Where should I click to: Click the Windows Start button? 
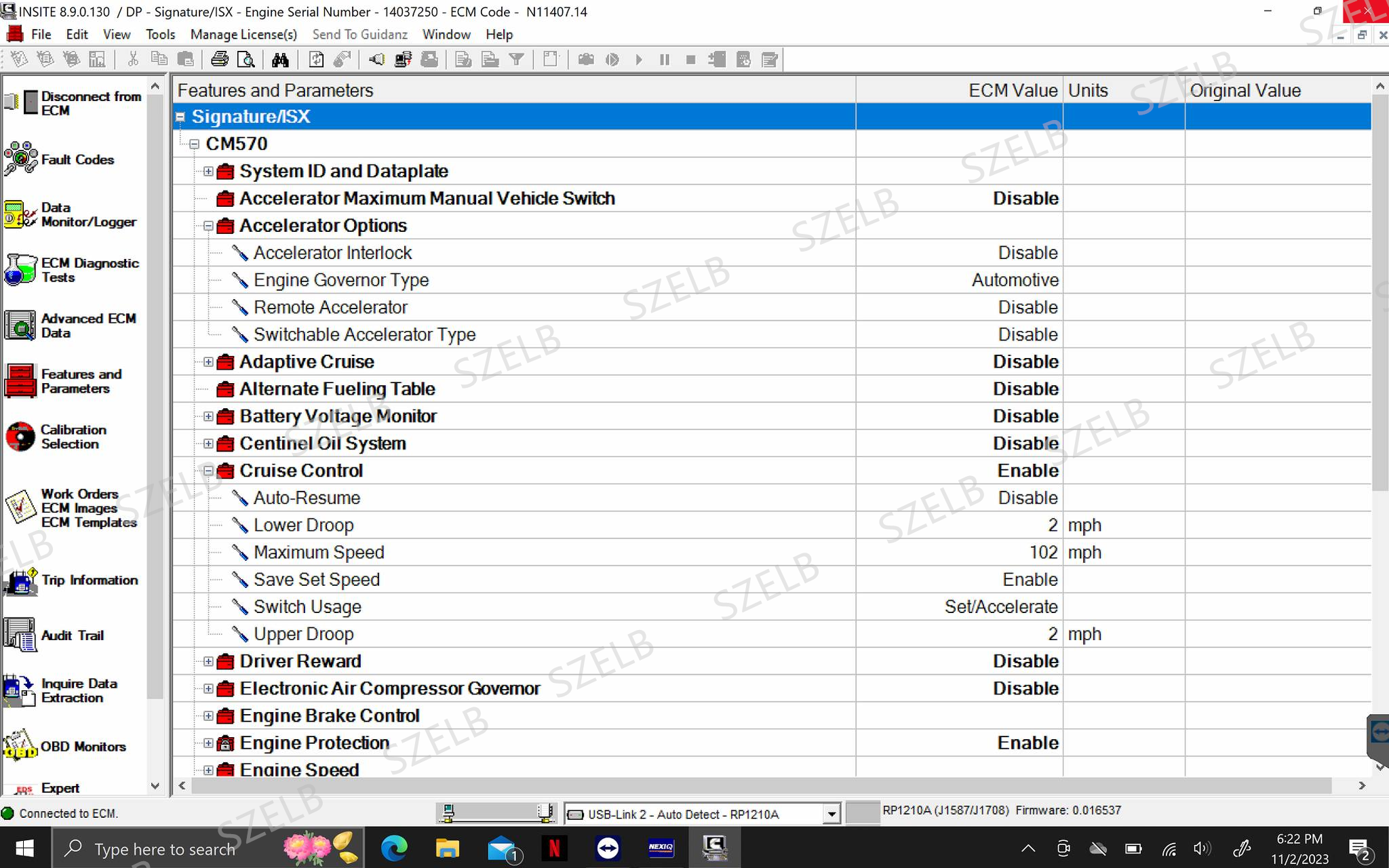[25, 848]
